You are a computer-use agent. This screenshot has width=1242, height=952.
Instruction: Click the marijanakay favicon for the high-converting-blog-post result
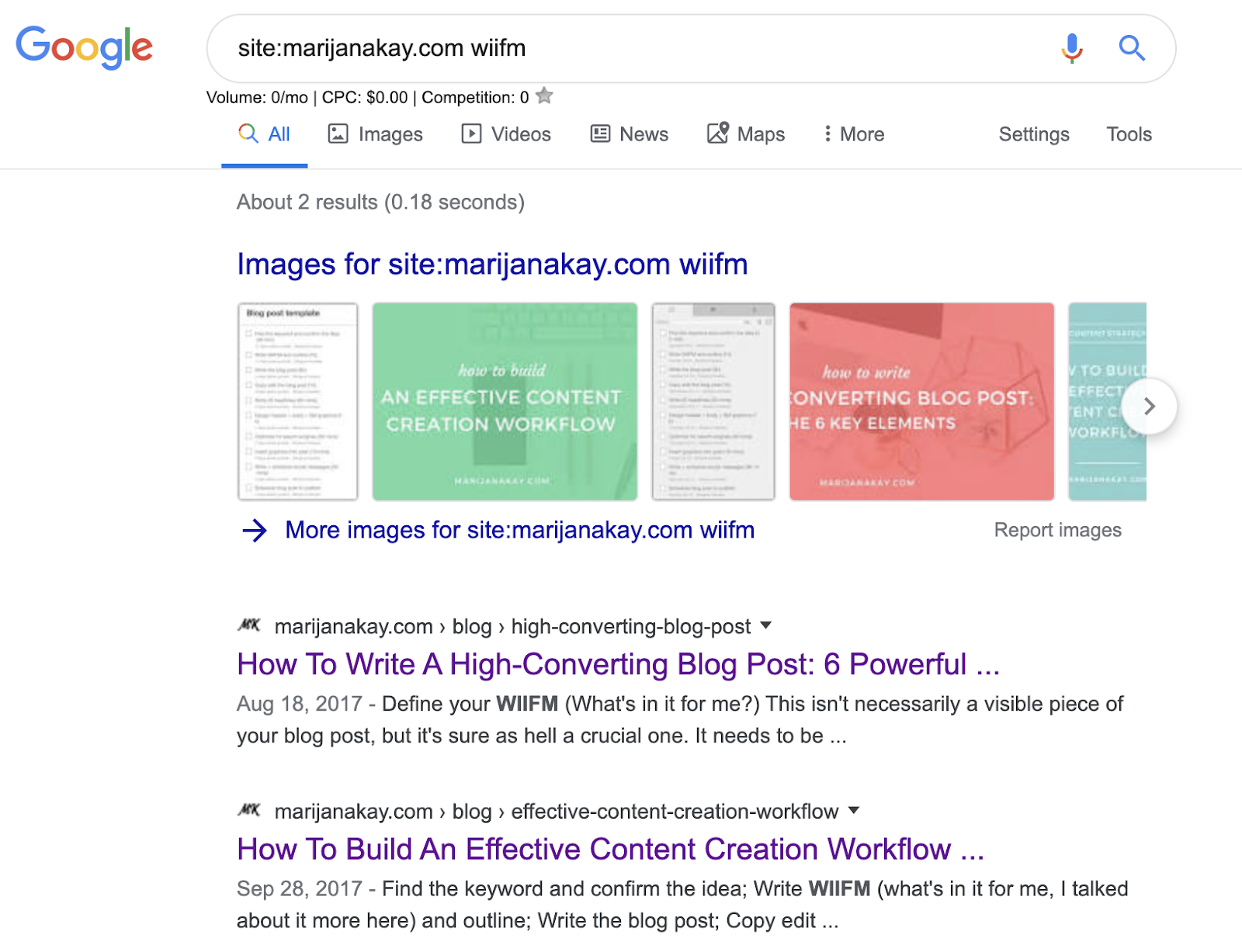[x=249, y=625]
